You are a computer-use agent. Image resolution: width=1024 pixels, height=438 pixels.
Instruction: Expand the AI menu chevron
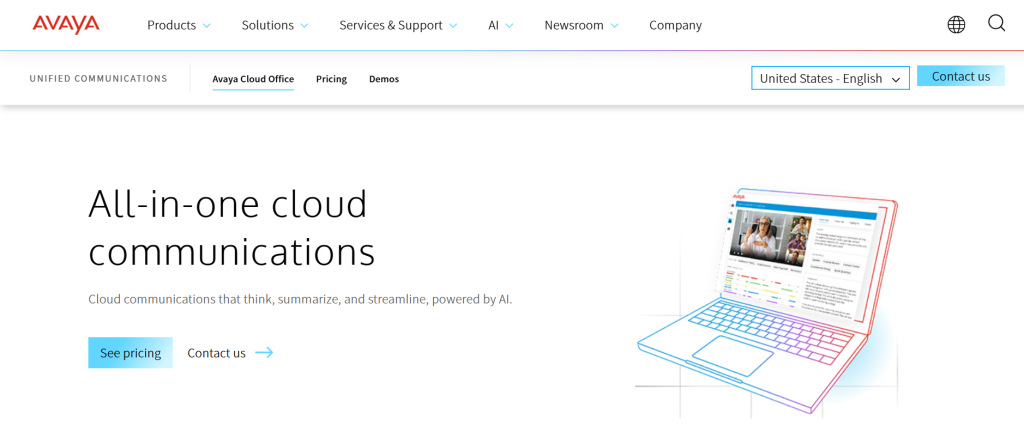point(509,25)
